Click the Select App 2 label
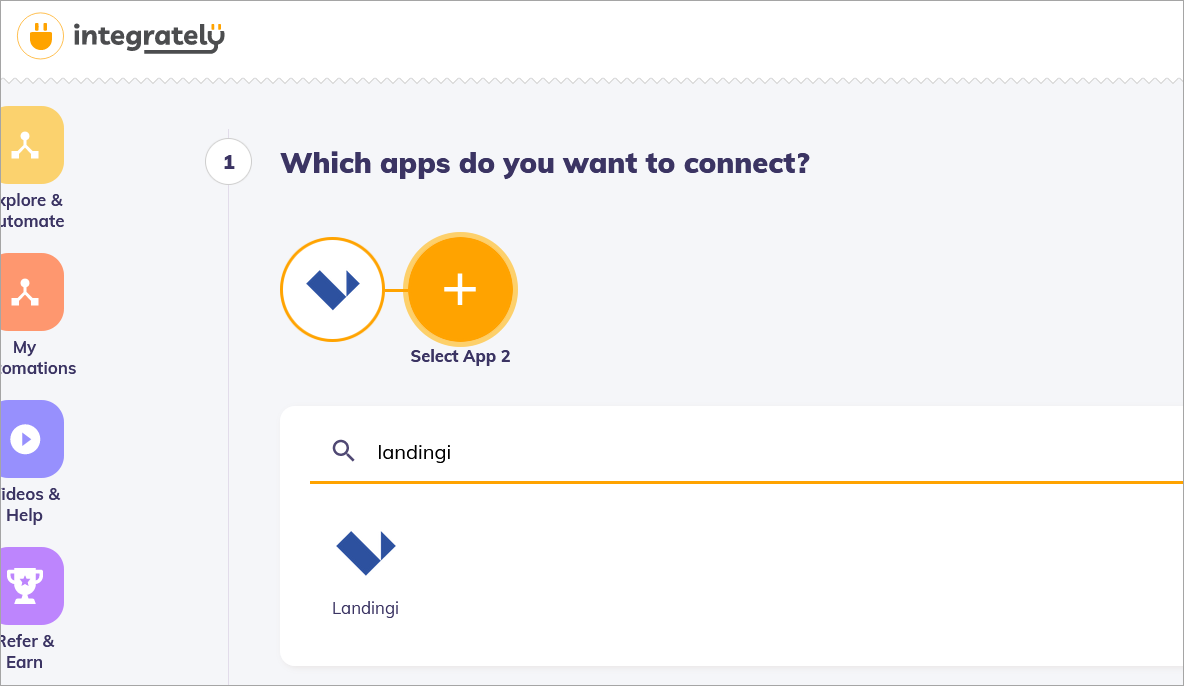 [x=460, y=357]
